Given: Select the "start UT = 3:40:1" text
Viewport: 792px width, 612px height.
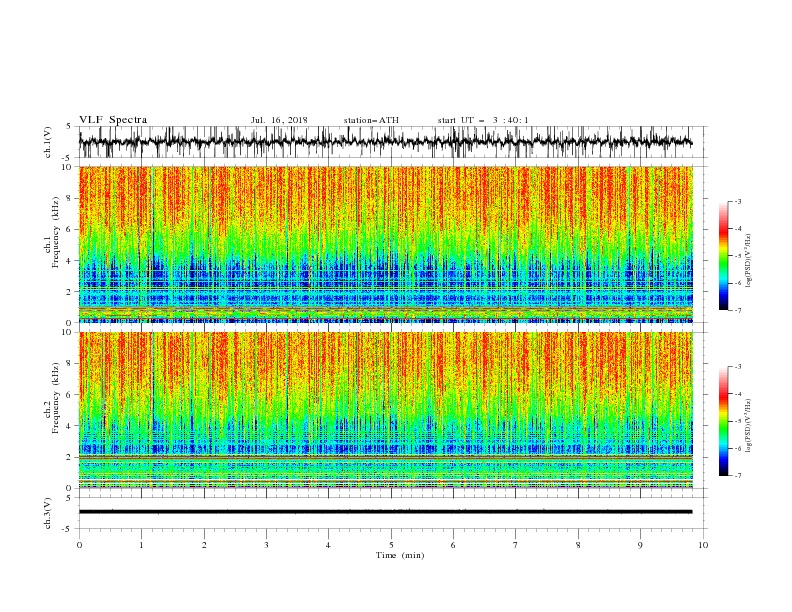Looking at the screenshot, I should pyautogui.click(x=483, y=120).
